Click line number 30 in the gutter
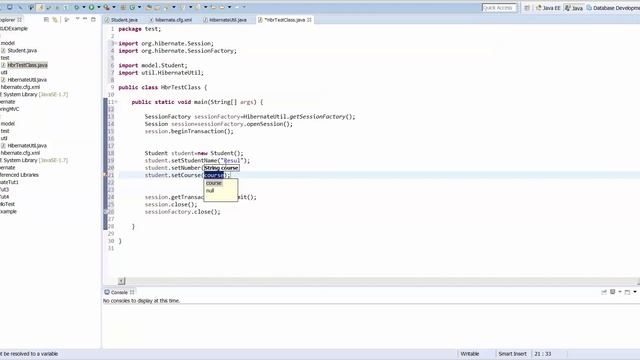This screenshot has height=360, width=640. click(111, 241)
